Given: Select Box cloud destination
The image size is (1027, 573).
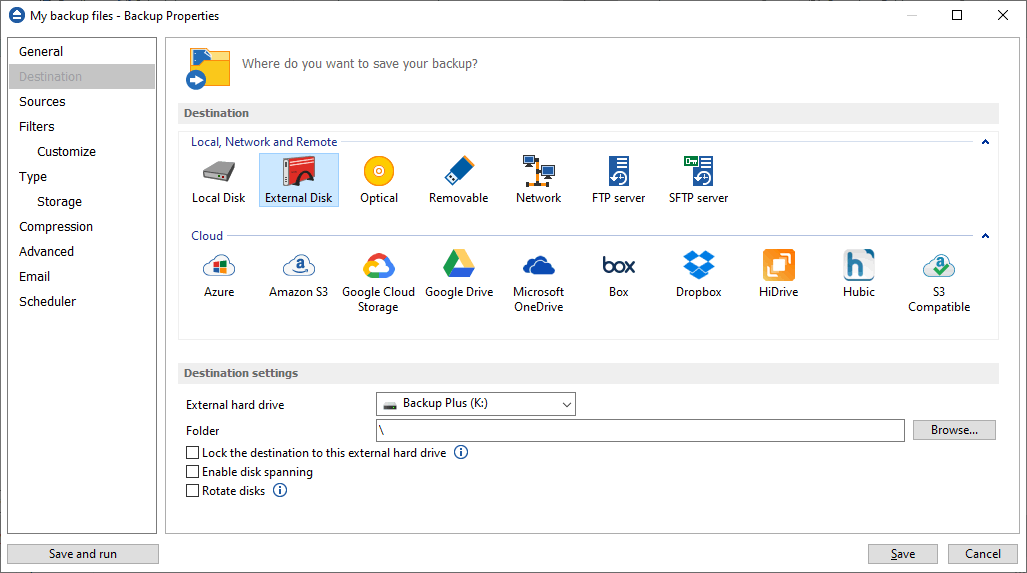Looking at the screenshot, I should [x=618, y=274].
